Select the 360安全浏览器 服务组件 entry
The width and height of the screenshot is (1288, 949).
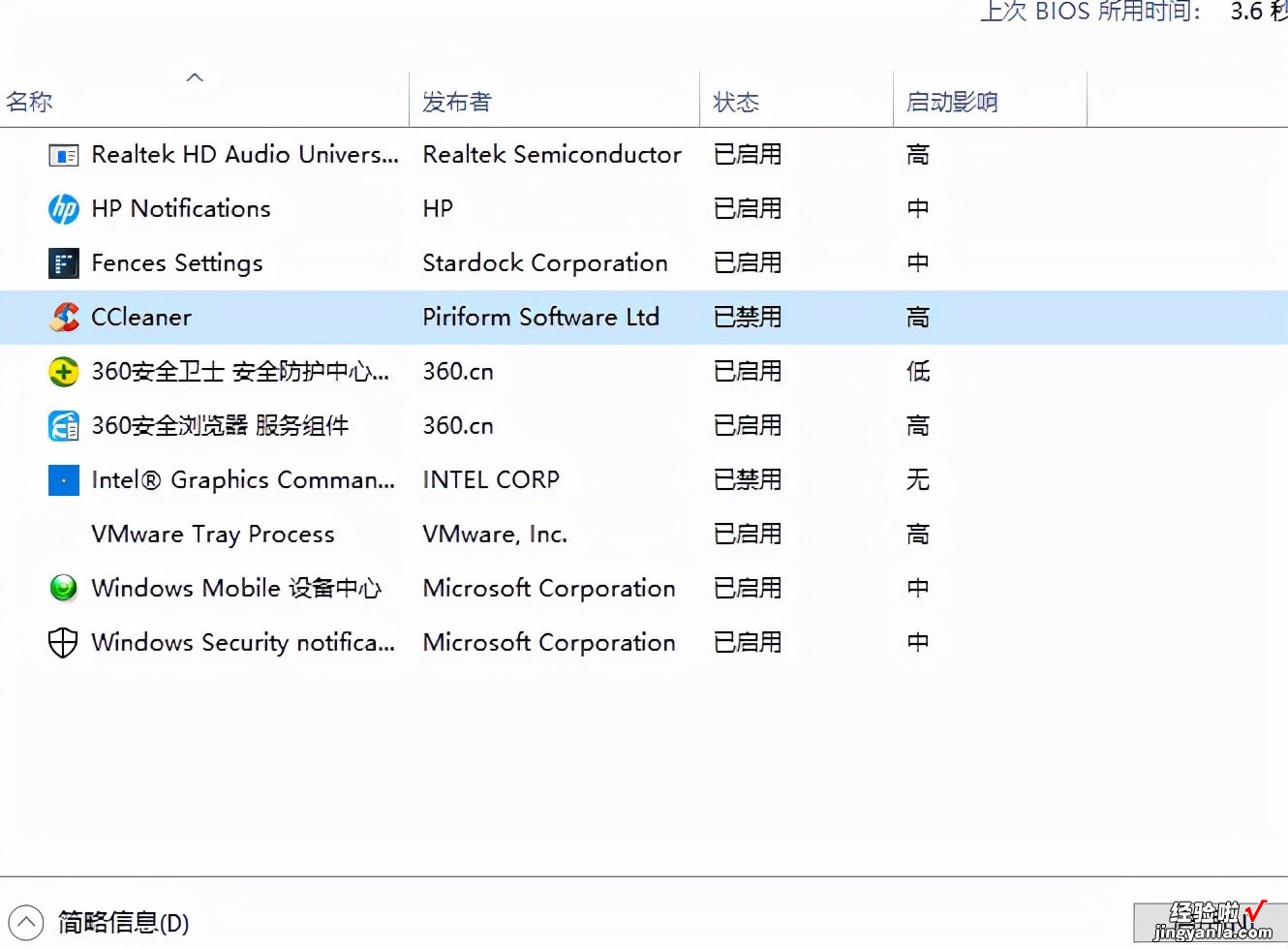pos(220,426)
